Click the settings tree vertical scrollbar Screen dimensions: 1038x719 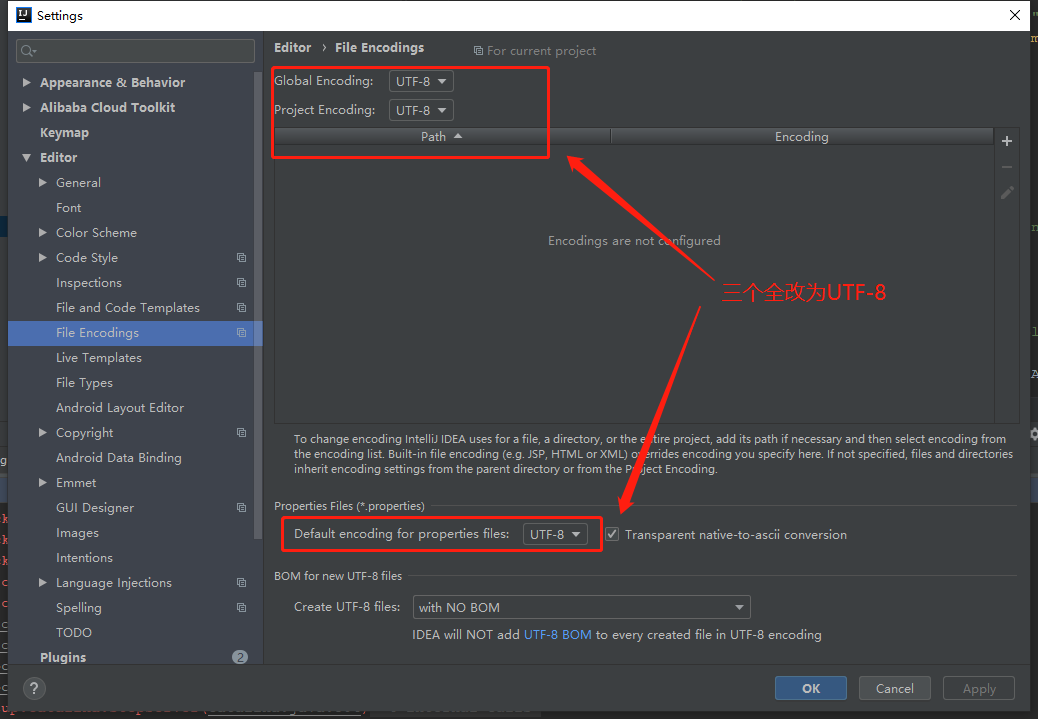[x=258, y=305]
